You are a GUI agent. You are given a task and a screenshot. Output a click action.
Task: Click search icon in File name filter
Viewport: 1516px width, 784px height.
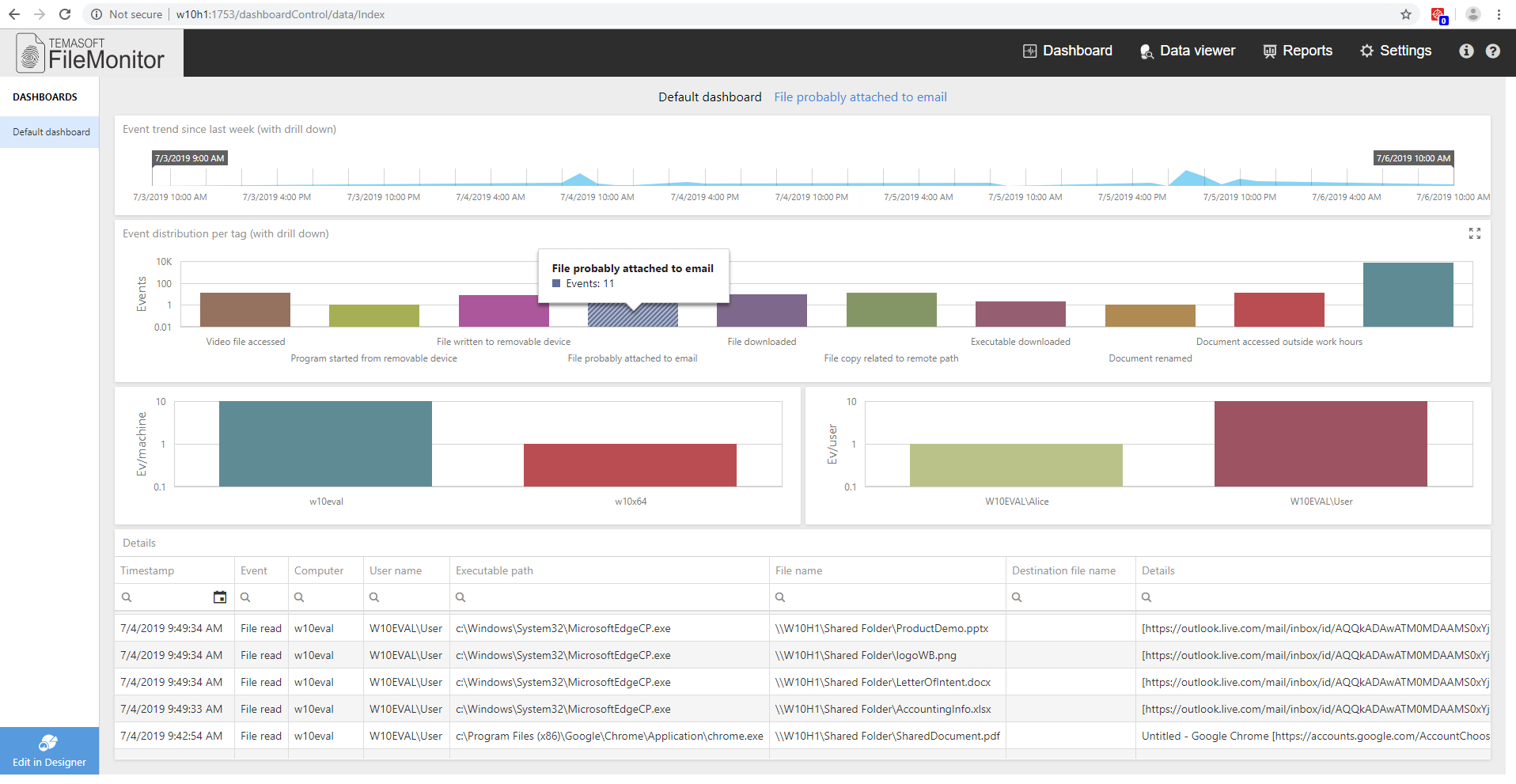pyautogui.click(x=780, y=597)
